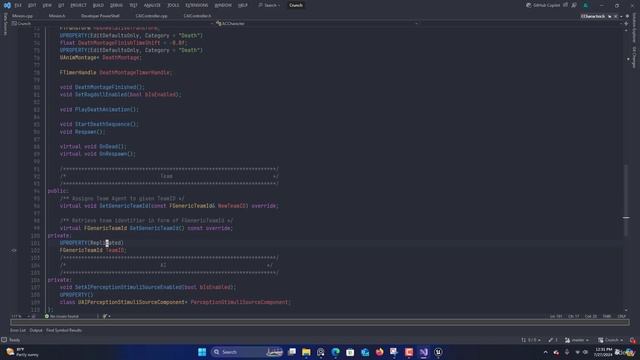Close the CCharacter.h tab
Screen dimensions: 640x360
pyautogui.click(x=616, y=16)
